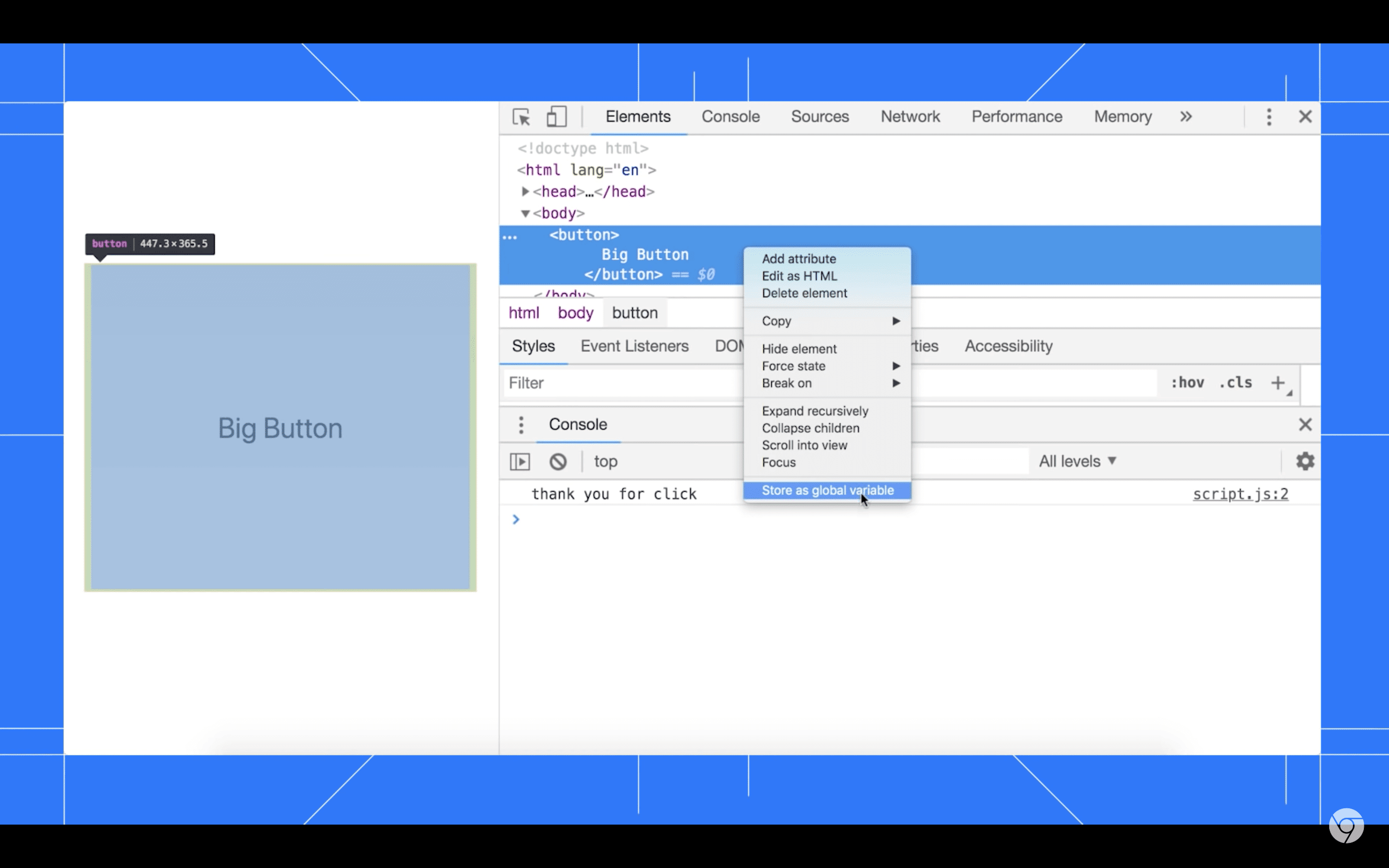Click the Elements panel tab
Viewport: 1389px width, 868px height.
click(637, 116)
